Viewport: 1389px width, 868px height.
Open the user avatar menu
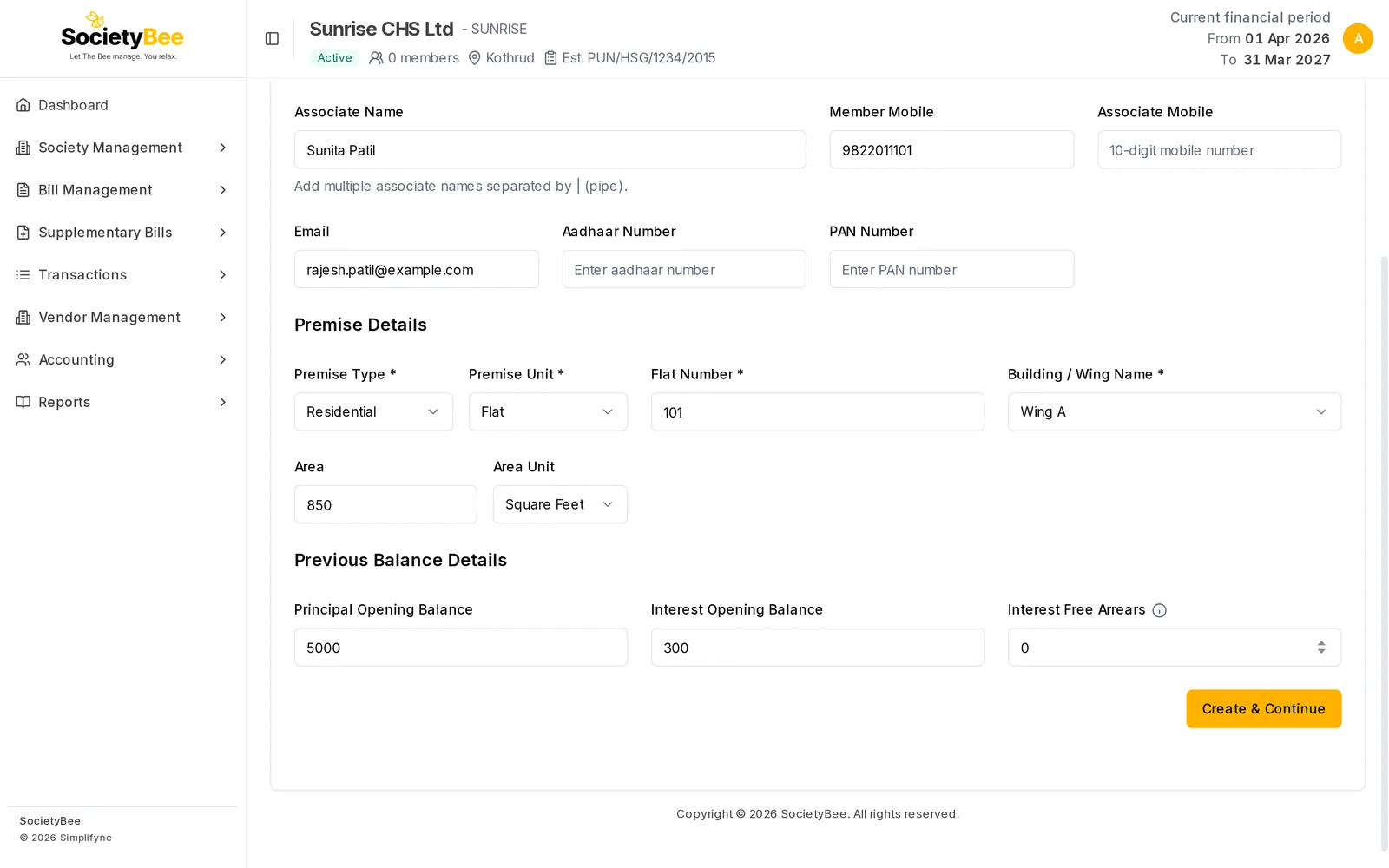pyautogui.click(x=1358, y=38)
